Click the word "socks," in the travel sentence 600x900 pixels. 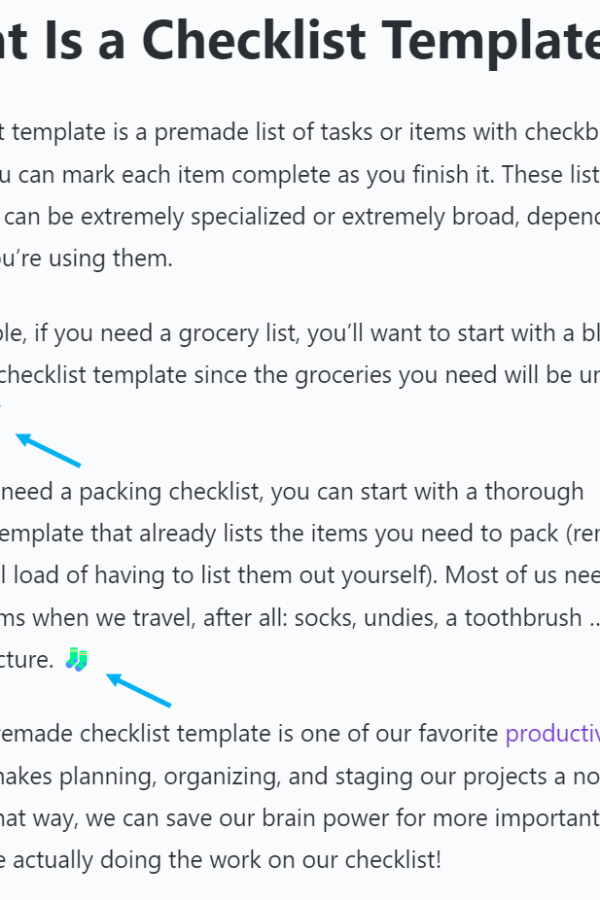point(326,618)
